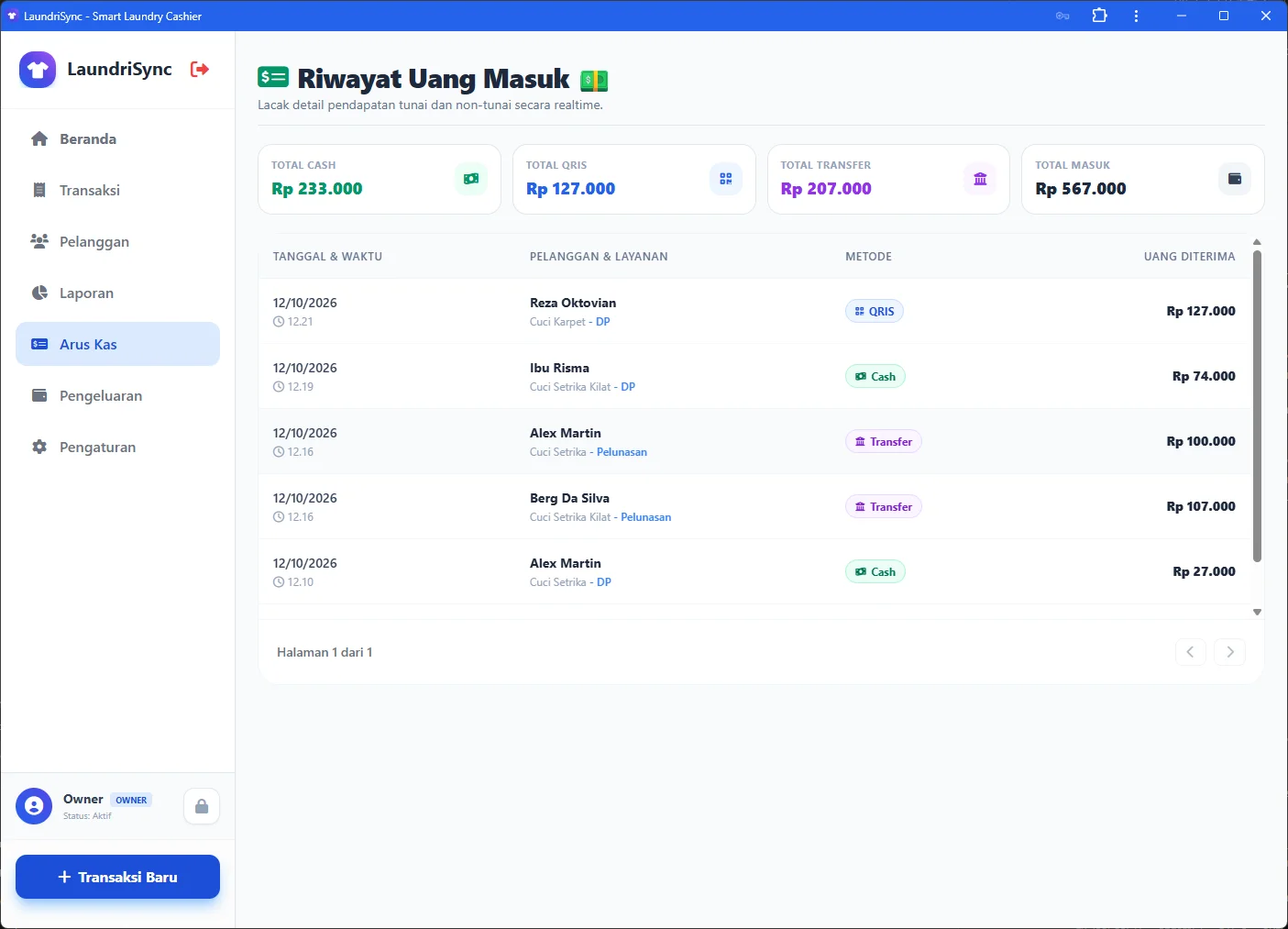Screen dimensions: 1288x929
Task: Select Arus Kas in sidebar
Action: coord(117,344)
